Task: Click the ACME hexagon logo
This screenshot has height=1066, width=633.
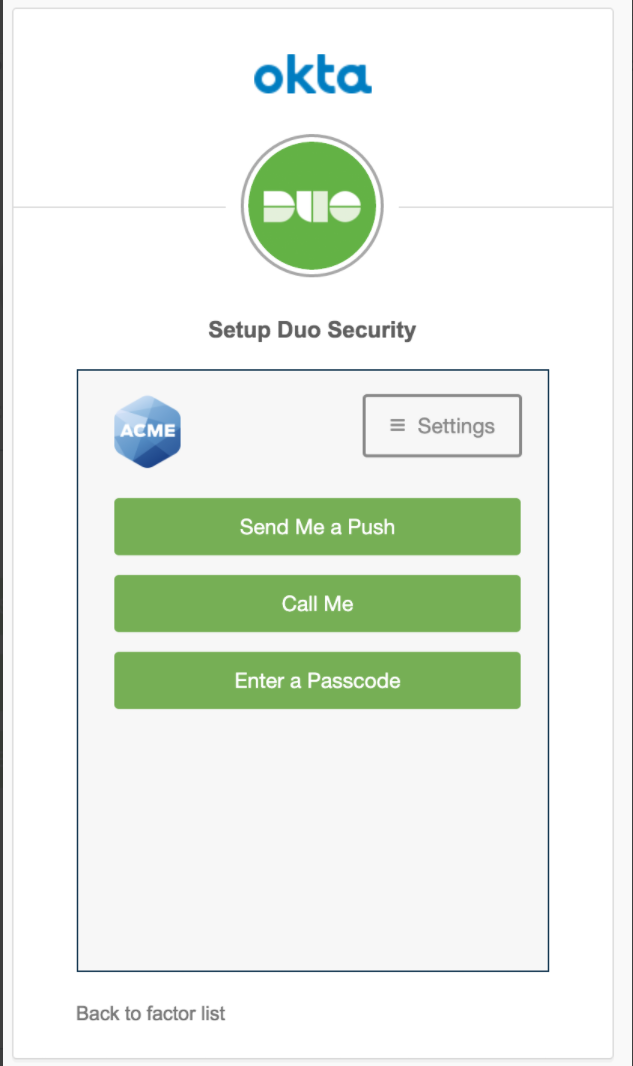Action: (x=148, y=432)
